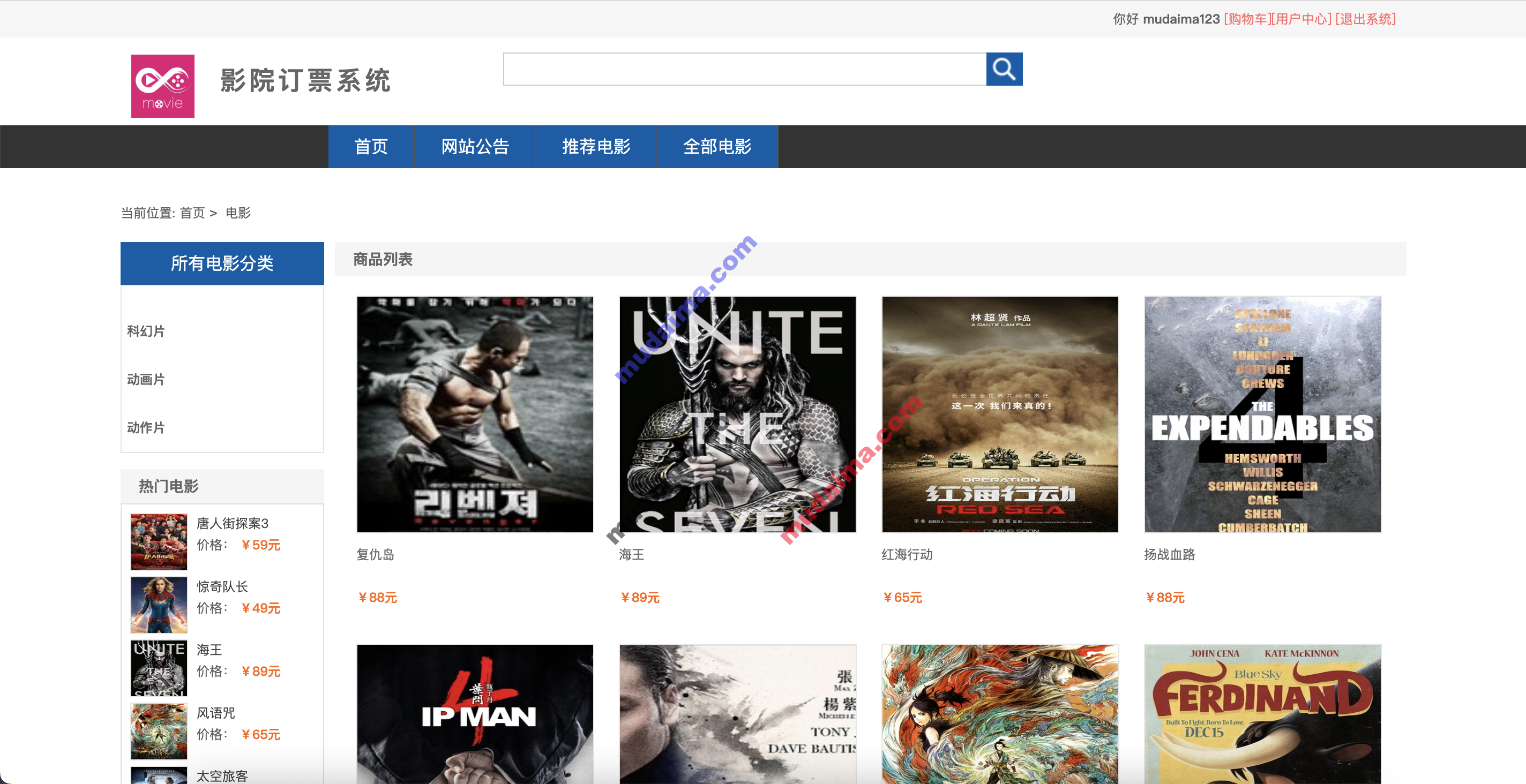Click the 复仇岛 title link
1526x784 pixels.
point(375,554)
